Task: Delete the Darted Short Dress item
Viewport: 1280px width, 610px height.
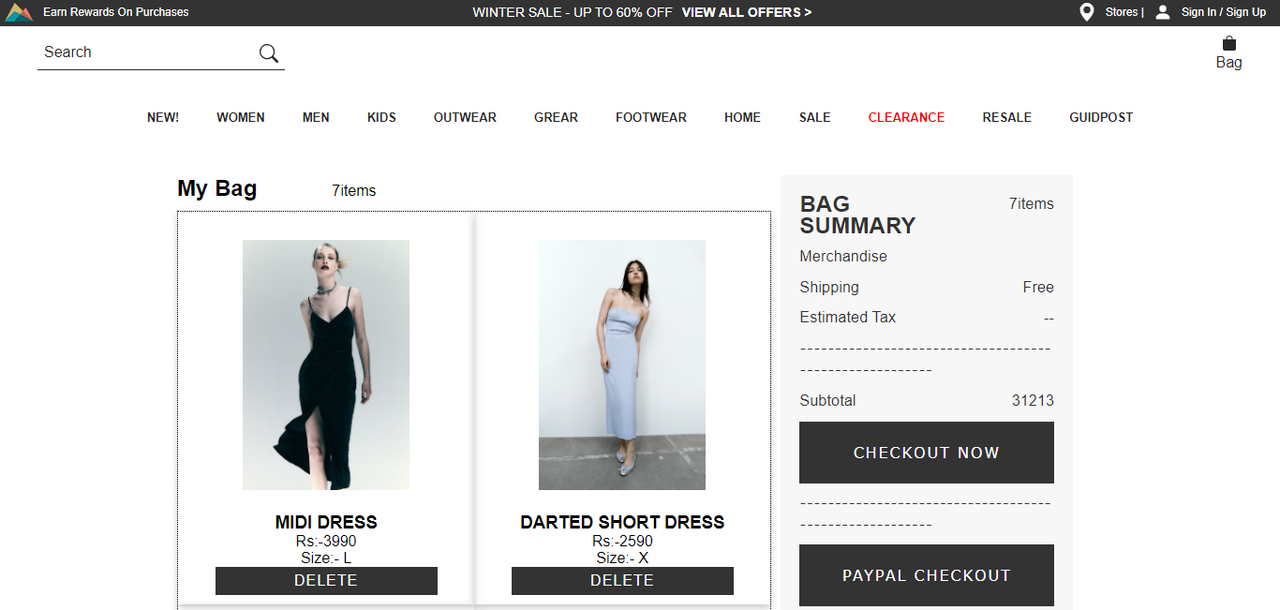Action: pyautogui.click(x=622, y=581)
